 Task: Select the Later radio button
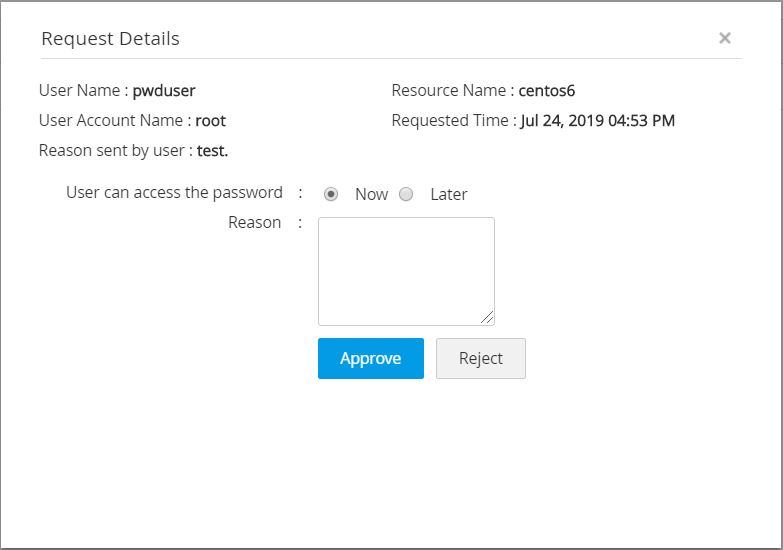(x=406, y=194)
